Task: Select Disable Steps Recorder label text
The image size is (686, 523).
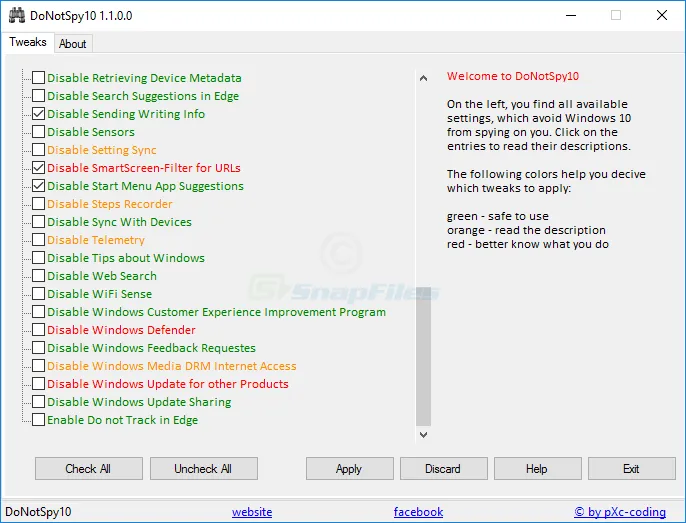Action: 110,204
